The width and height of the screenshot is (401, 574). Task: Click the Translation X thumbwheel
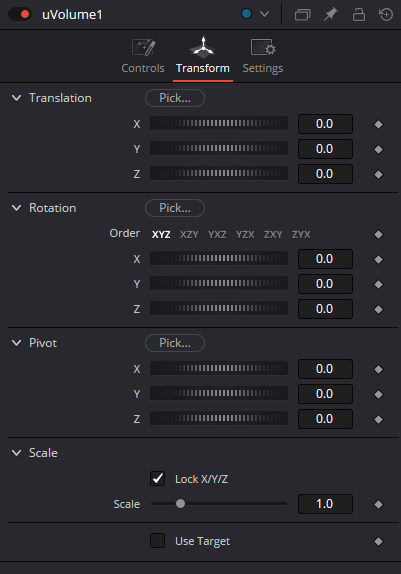pos(219,123)
